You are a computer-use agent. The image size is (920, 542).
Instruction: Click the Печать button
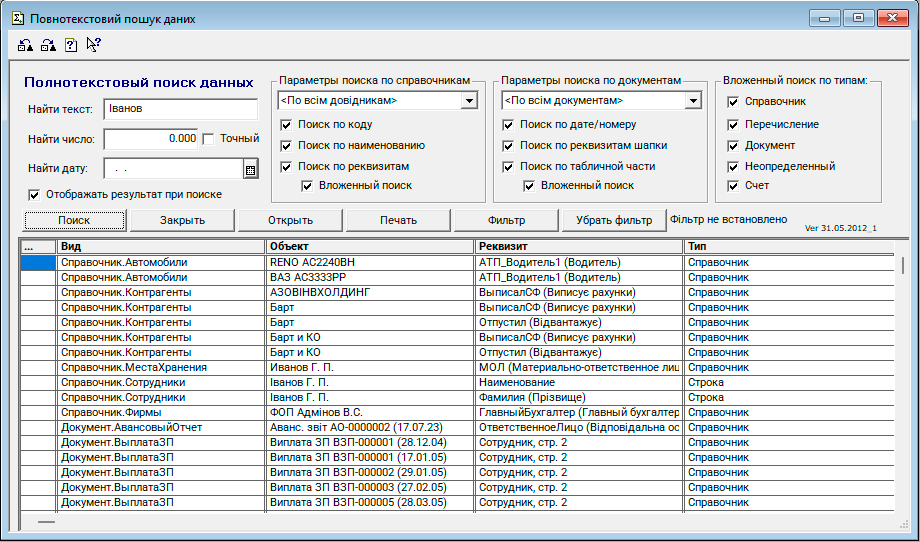(x=398, y=220)
